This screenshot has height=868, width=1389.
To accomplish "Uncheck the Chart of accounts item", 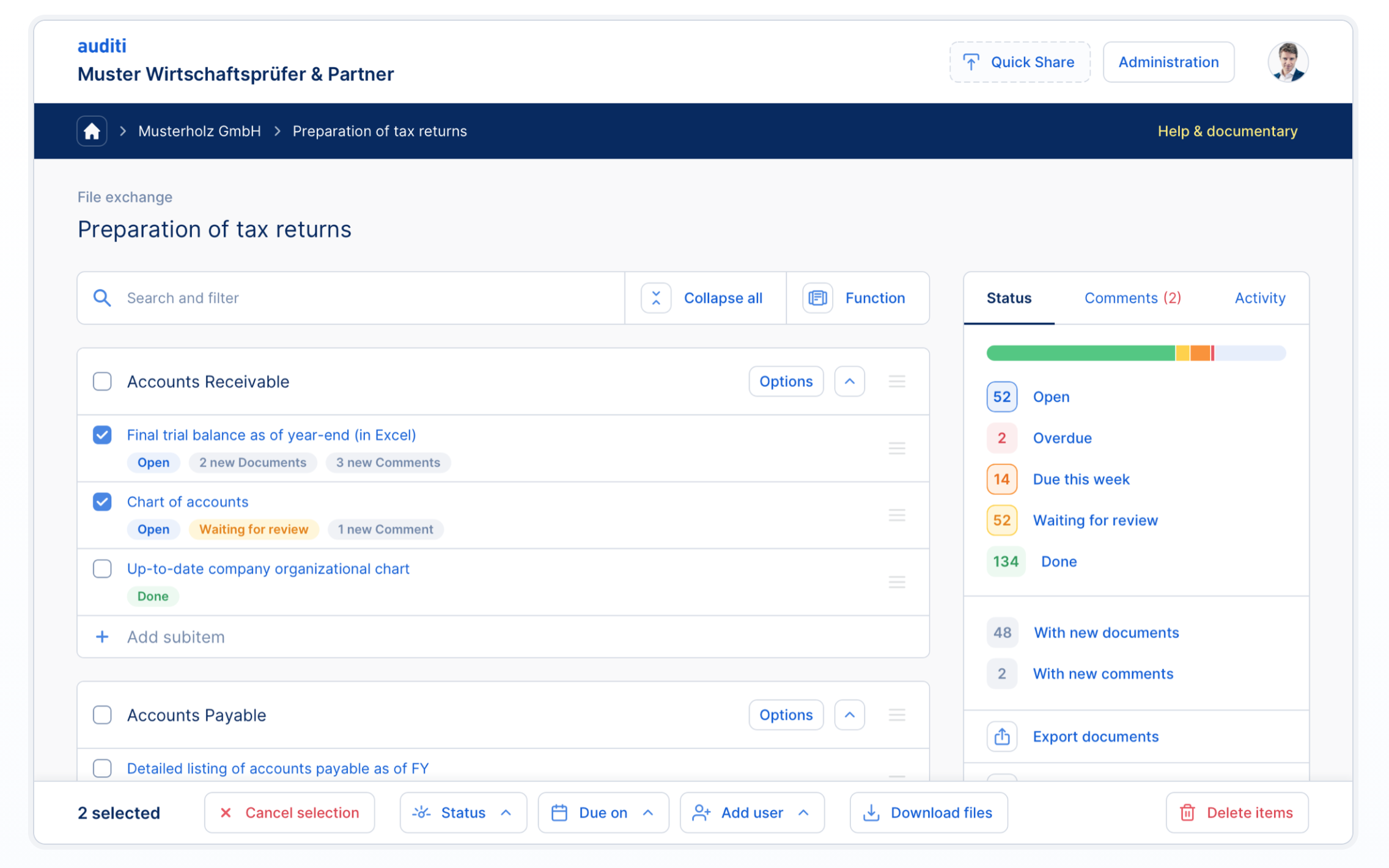I will click(102, 501).
